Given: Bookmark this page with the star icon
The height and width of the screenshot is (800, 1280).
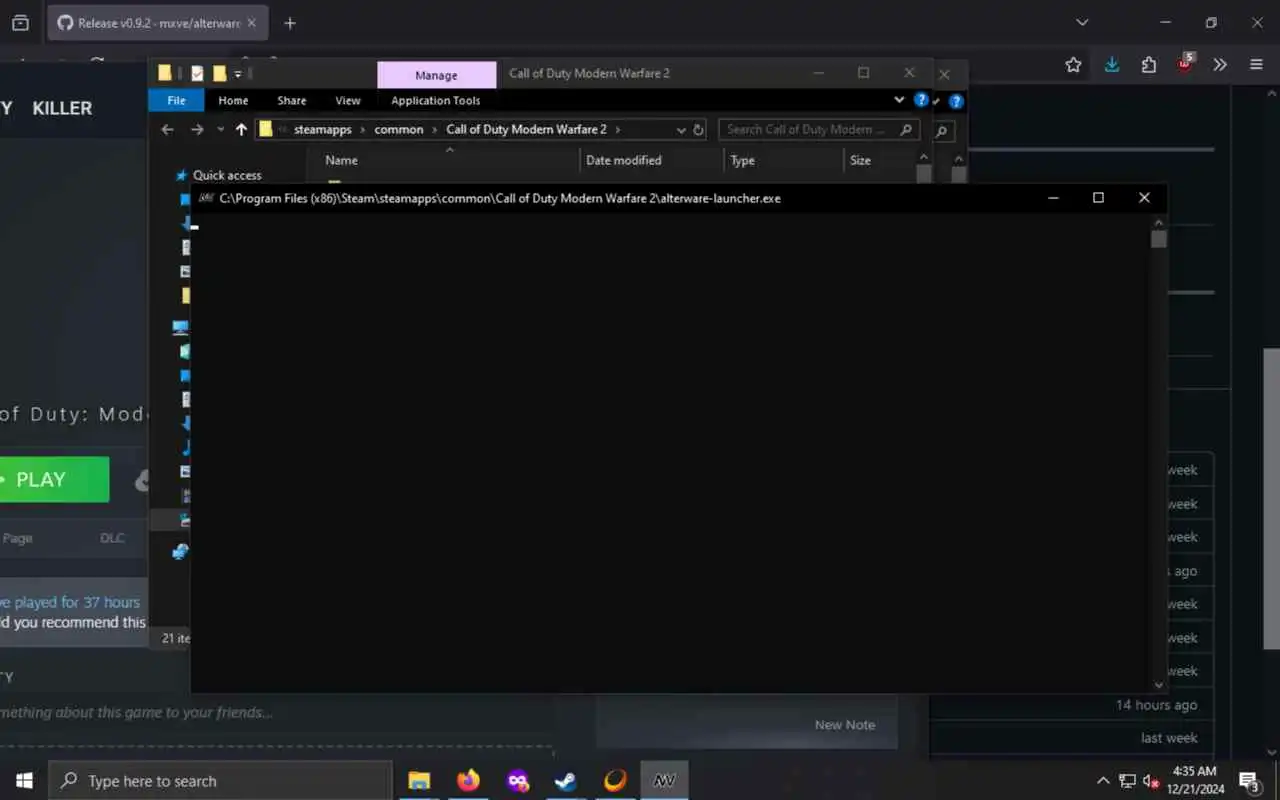Looking at the screenshot, I should point(1073,65).
